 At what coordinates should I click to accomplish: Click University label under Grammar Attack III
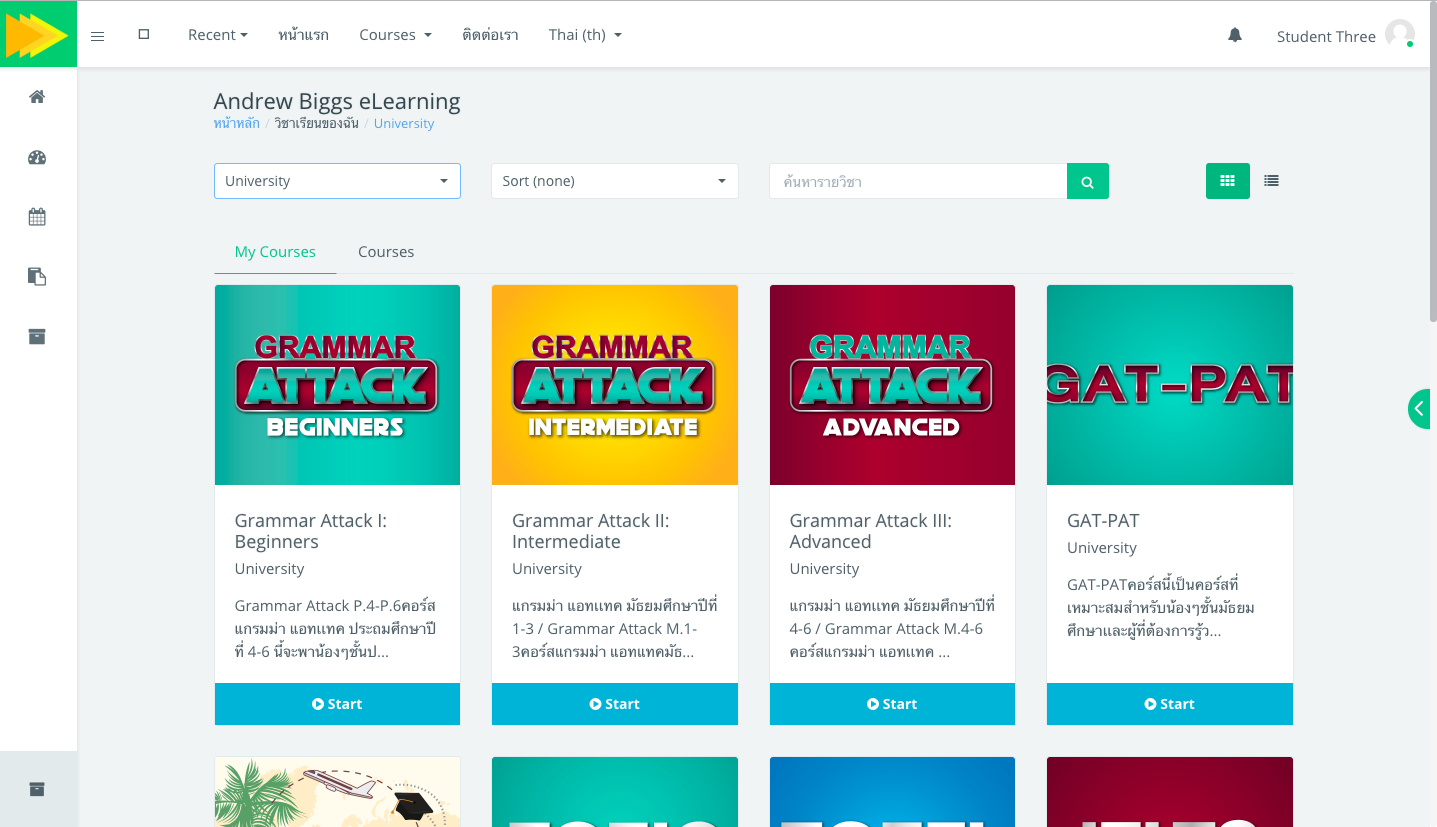824,568
